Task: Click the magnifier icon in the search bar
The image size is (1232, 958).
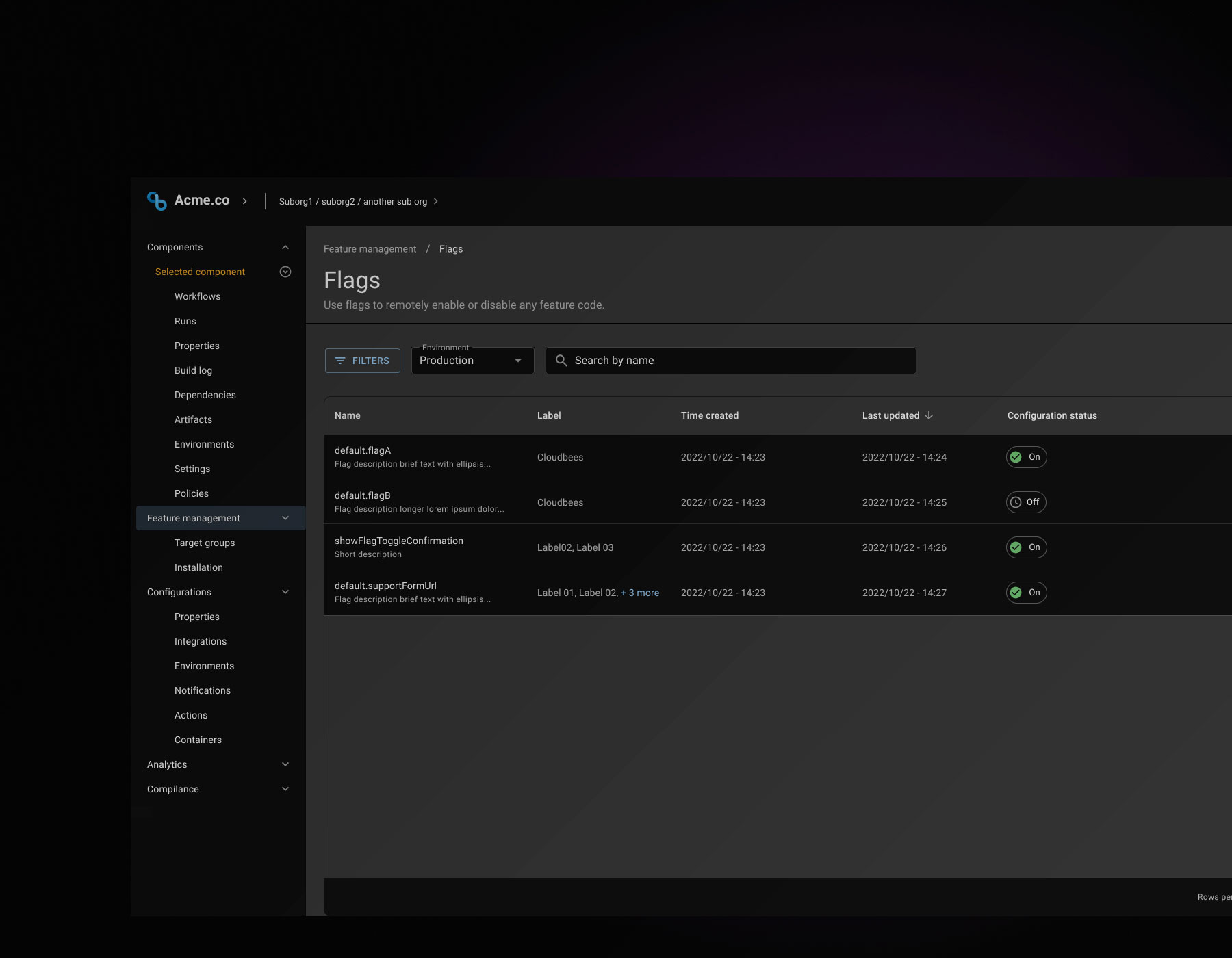Action: (x=562, y=360)
